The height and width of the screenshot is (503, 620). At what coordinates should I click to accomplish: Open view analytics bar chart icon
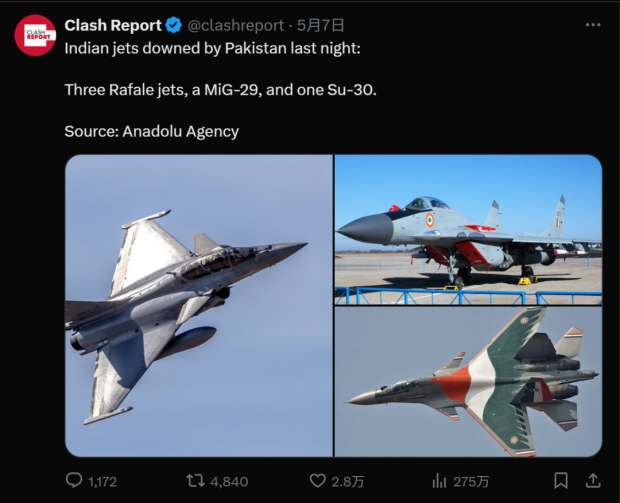[440, 481]
